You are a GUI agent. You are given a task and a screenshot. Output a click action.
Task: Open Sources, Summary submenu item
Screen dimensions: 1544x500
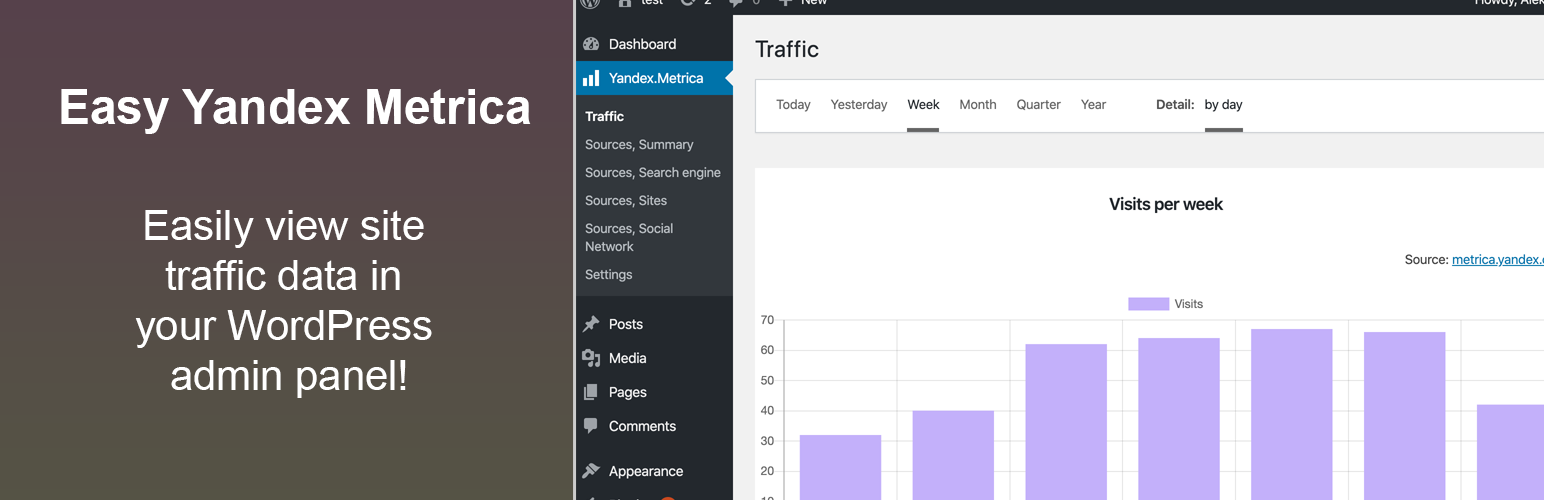point(639,145)
